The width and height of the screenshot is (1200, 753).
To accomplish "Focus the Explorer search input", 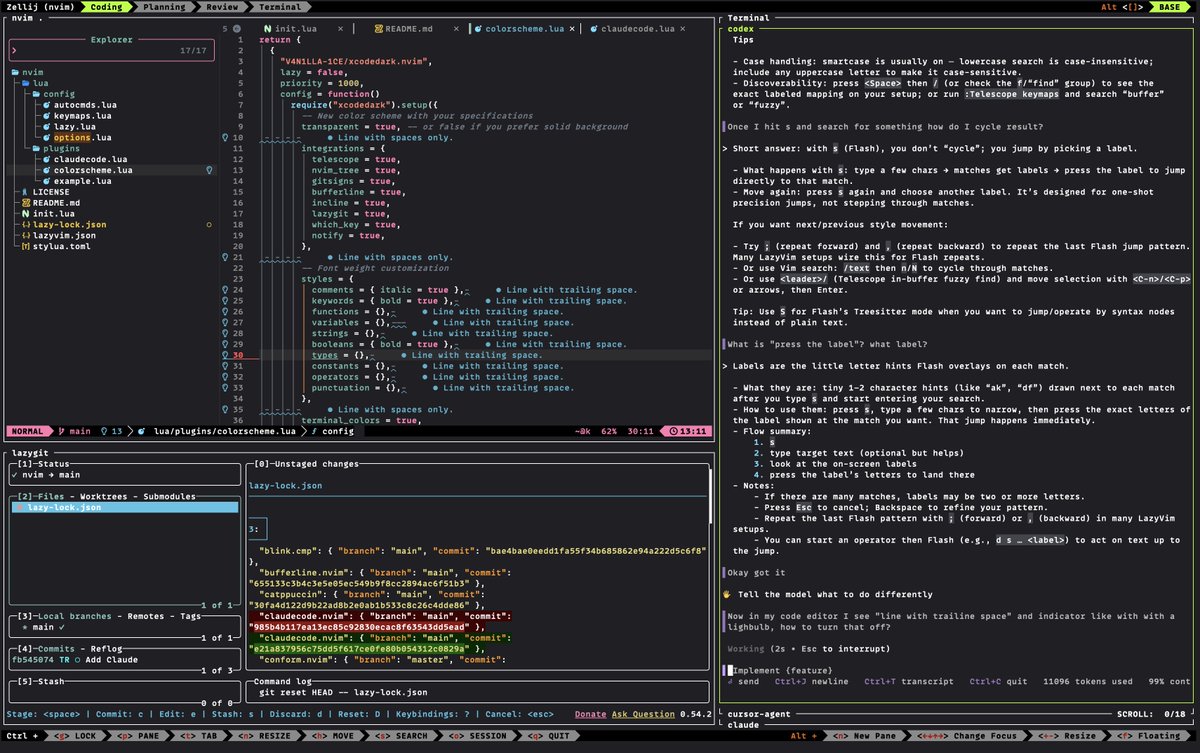I will 110,49.
